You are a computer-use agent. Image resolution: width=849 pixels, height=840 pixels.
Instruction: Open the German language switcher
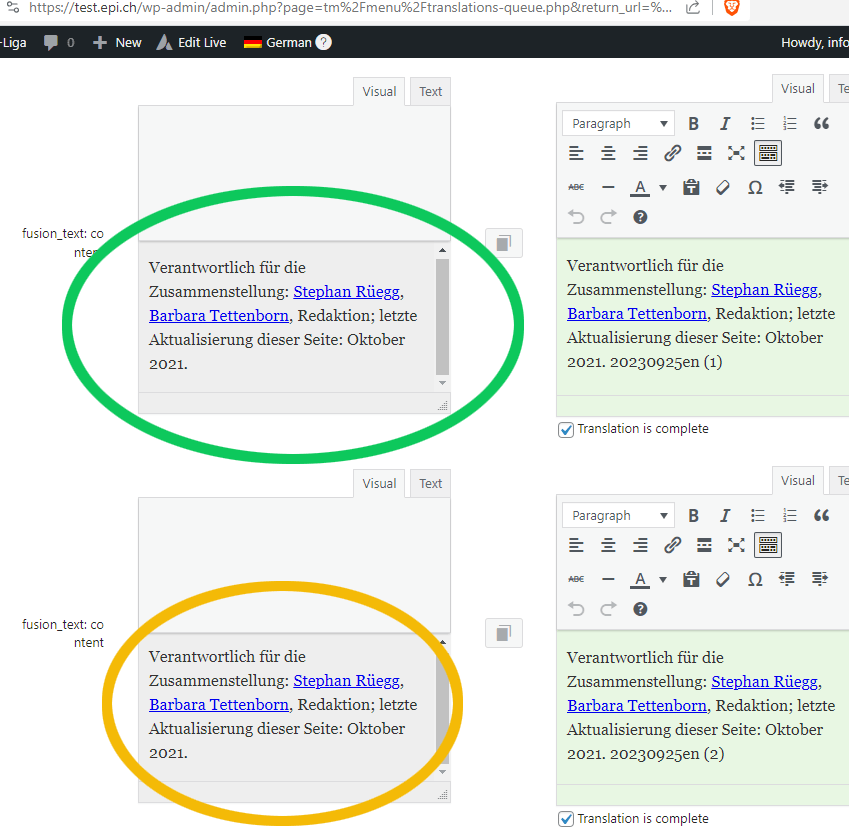pos(278,42)
